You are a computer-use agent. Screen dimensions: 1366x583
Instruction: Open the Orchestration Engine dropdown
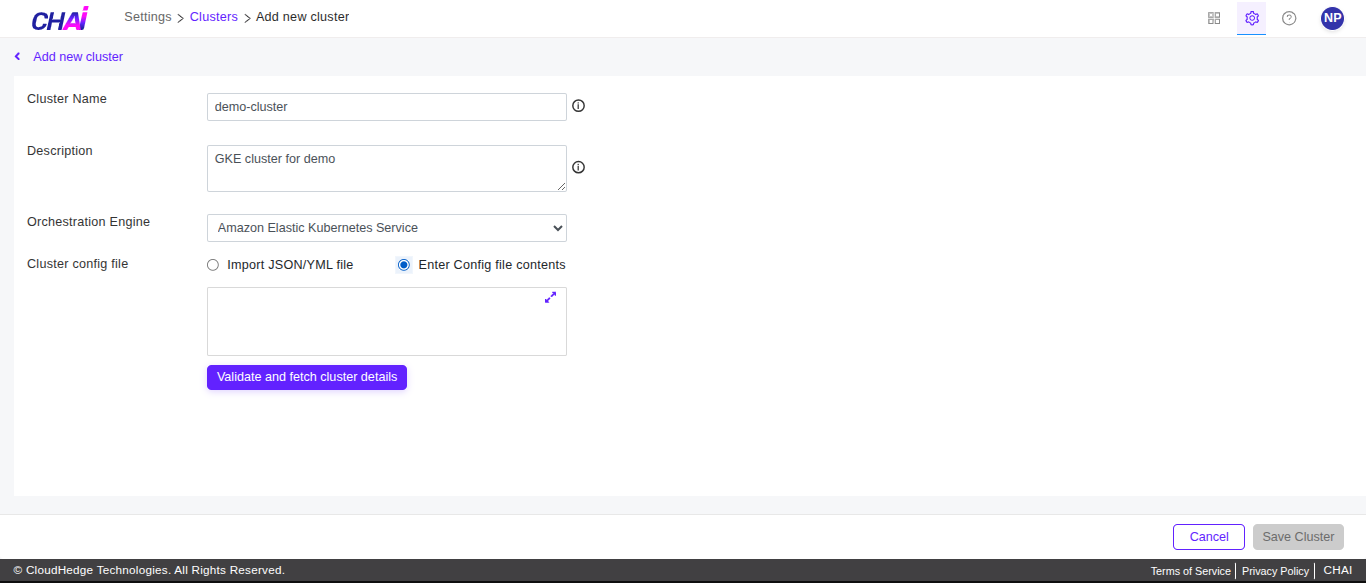click(386, 228)
